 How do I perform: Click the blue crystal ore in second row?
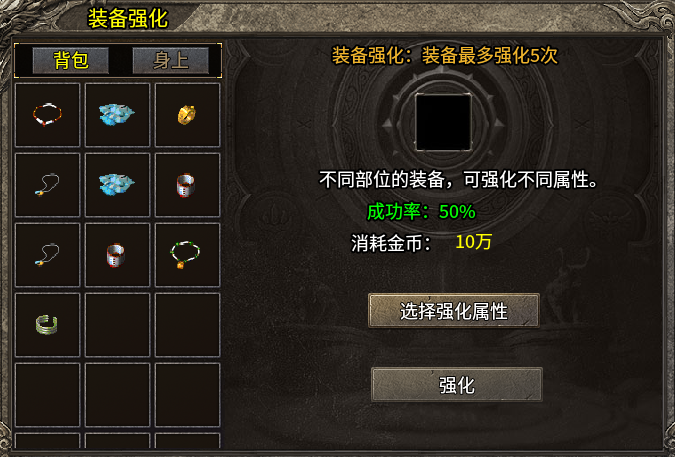[117, 185]
